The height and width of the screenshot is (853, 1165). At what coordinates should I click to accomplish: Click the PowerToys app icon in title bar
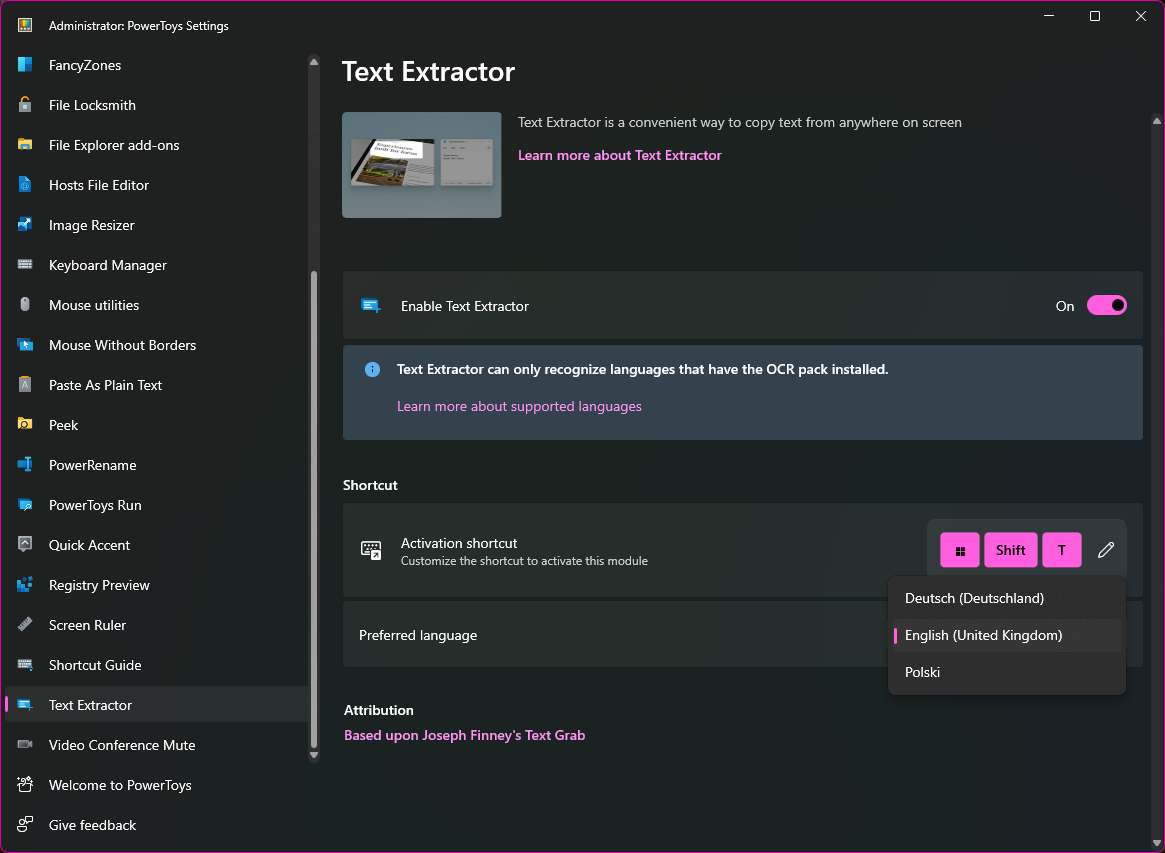coord(25,25)
